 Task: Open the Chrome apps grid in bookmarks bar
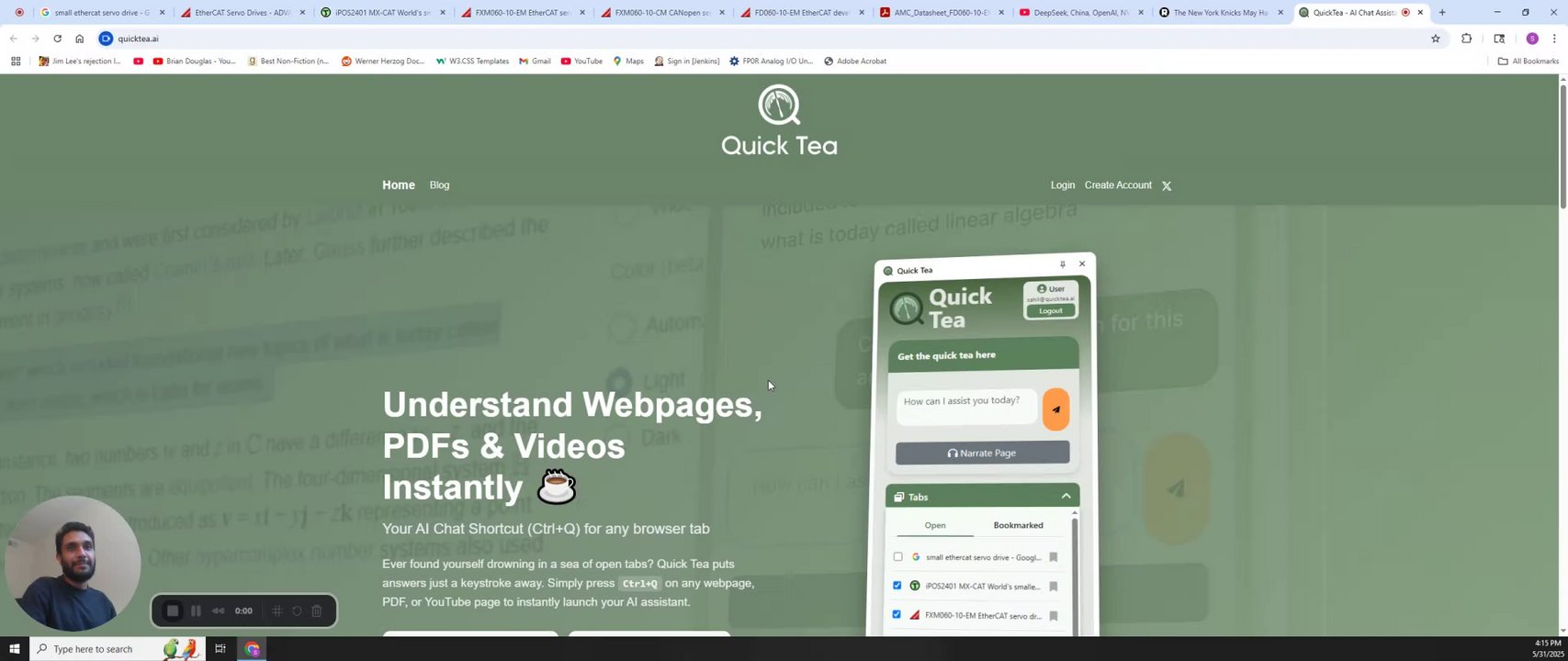16,62
